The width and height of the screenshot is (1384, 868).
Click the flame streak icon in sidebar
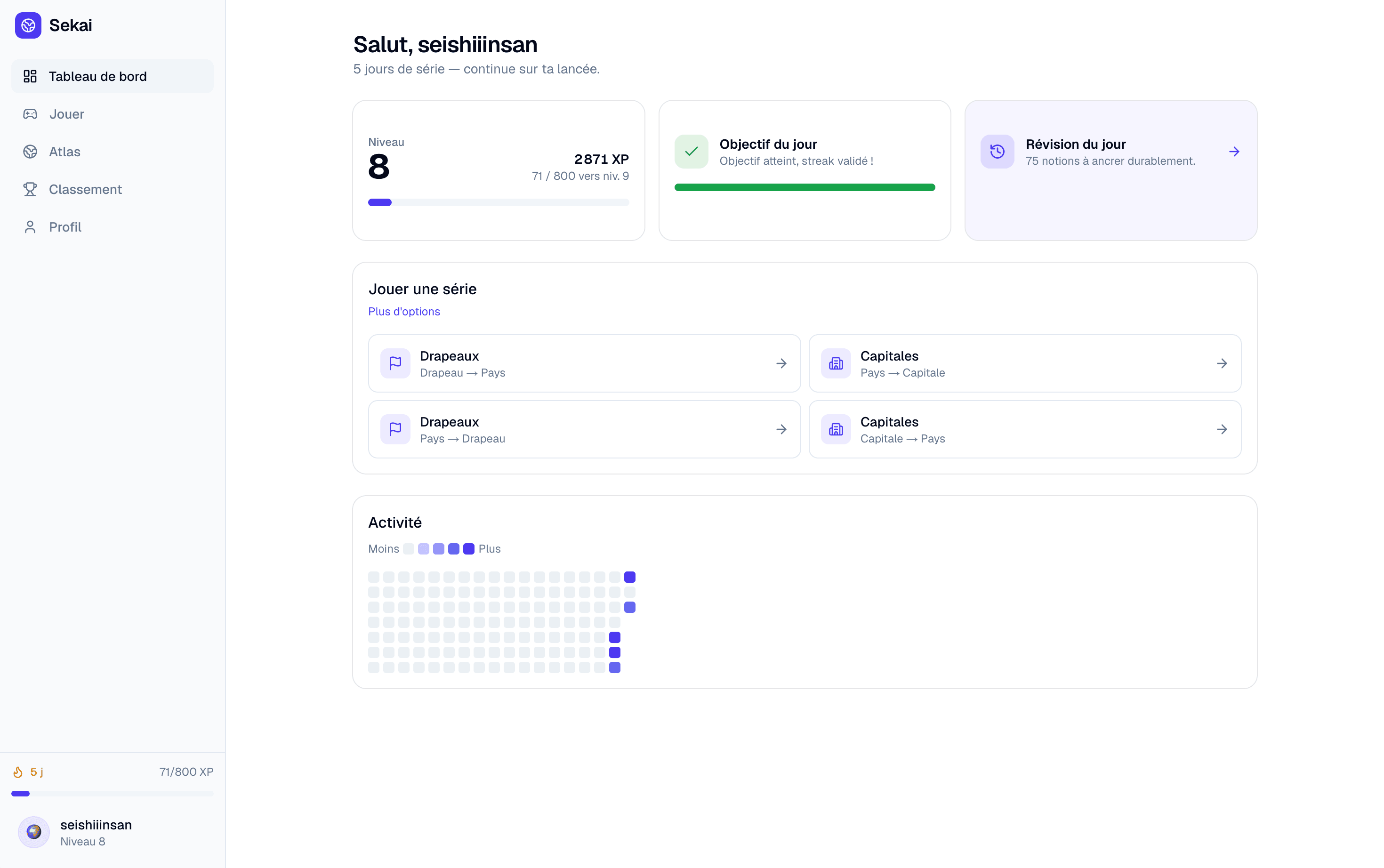tap(18, 772)
